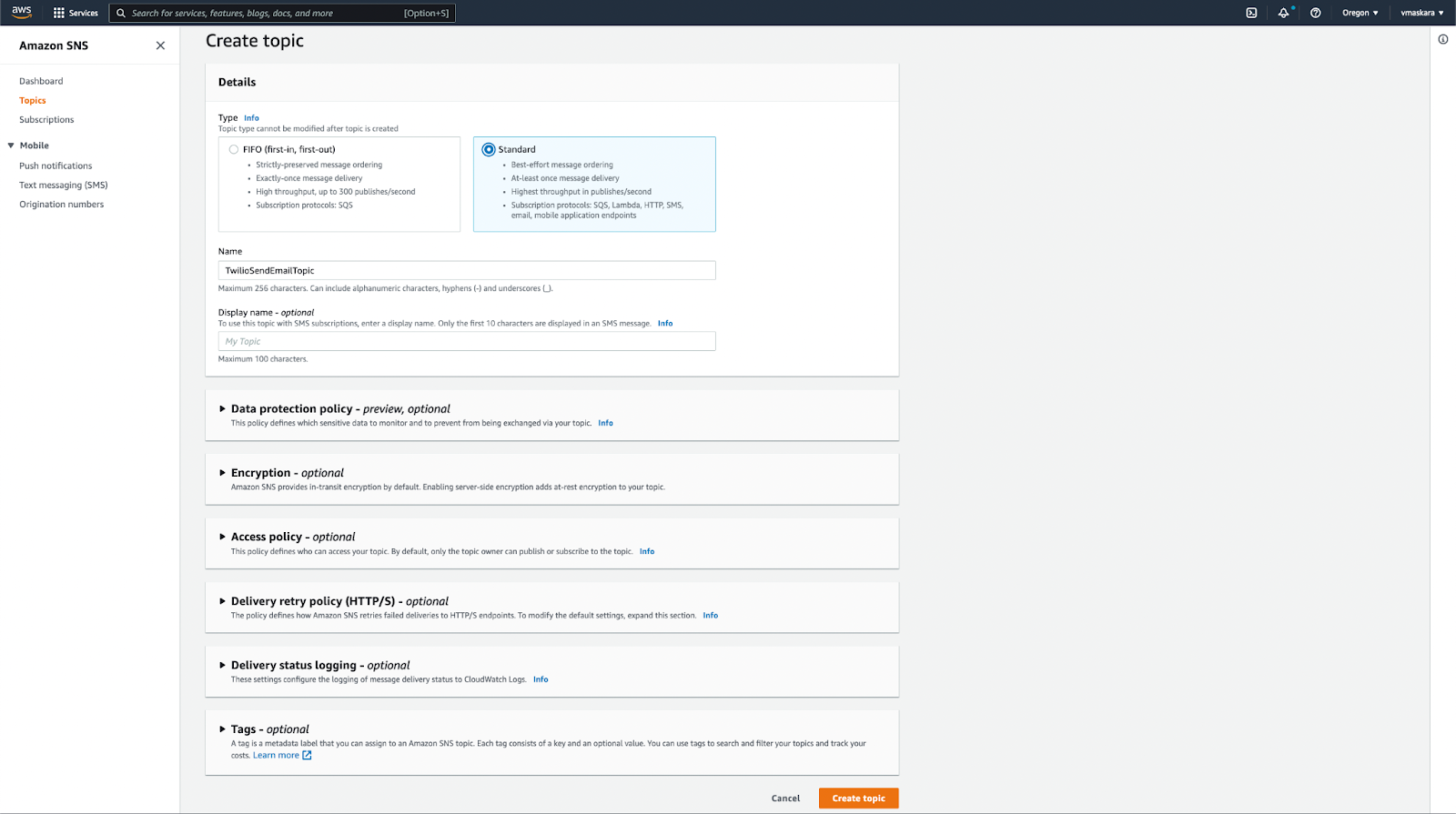Open Info link for Delivery retry policy
Viewport: 1456px width, 814px height.
click(x=711, y=615)
